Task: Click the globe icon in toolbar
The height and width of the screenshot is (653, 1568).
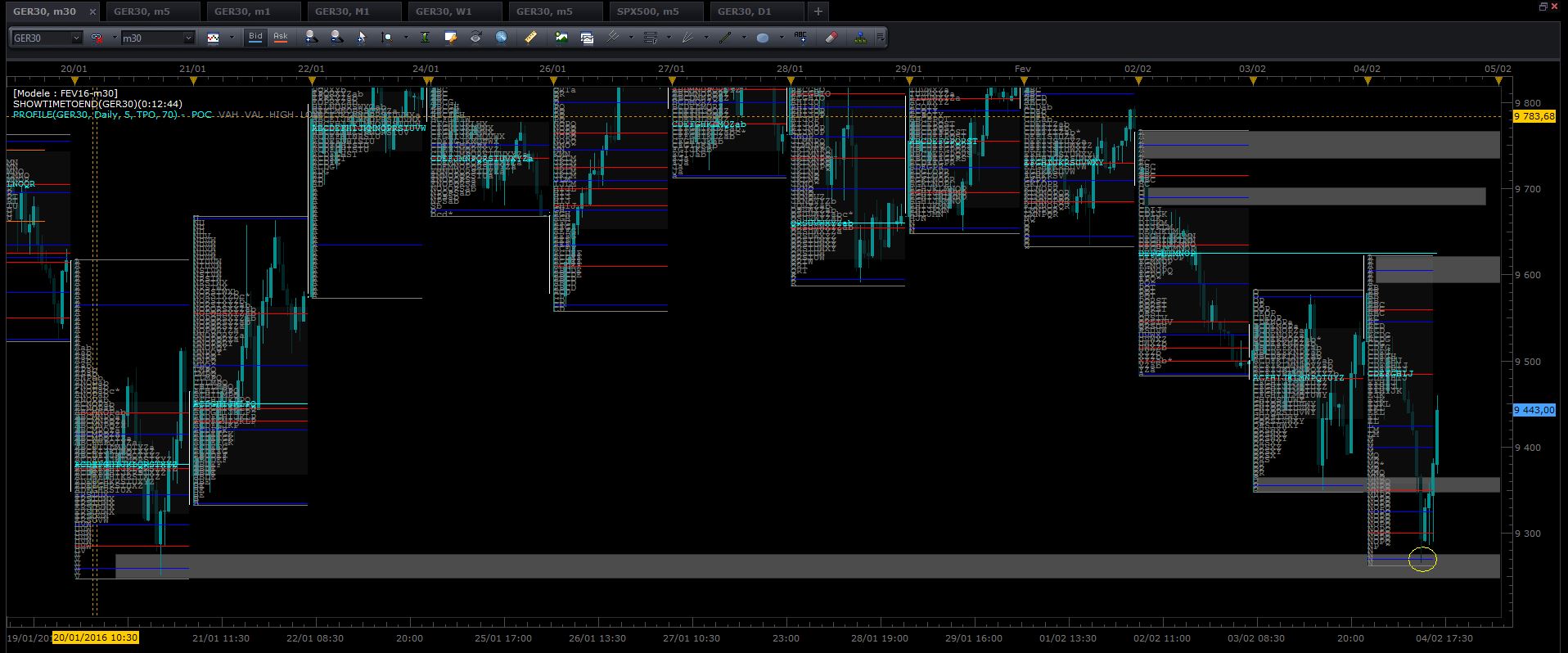Action: tap(502, 37)
